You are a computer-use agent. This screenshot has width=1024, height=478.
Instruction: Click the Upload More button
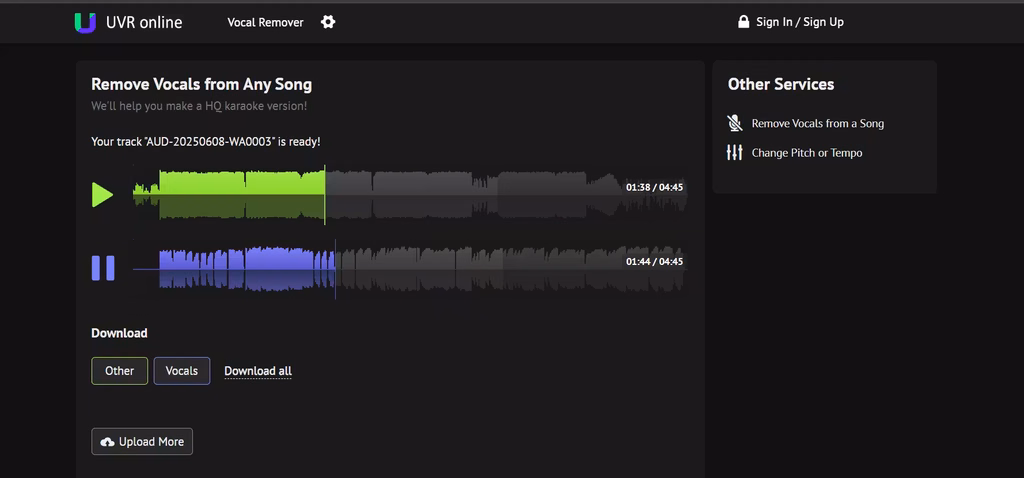(x=142, y=442)
